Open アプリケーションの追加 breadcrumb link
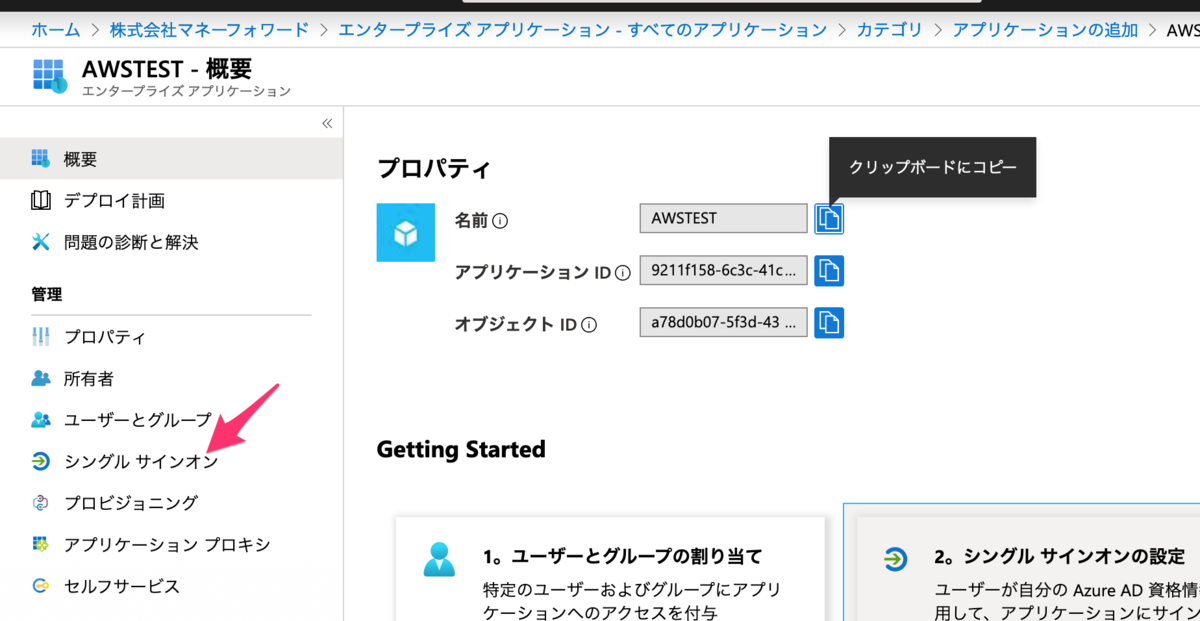The height and width of the screenshot is (621, 1200). coord(1045,29)
